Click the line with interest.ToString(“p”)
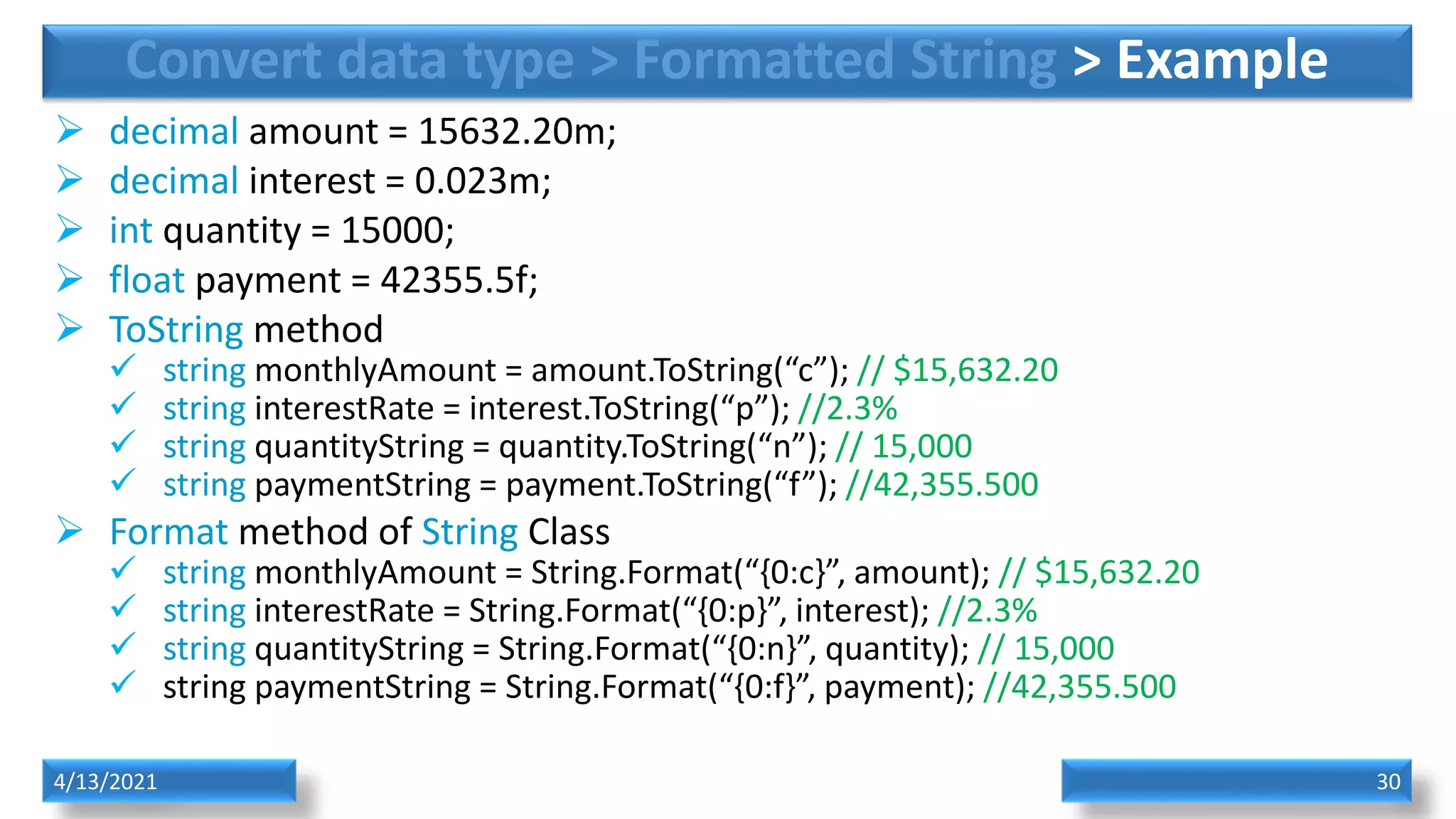The width and height of the screenshot is (1456, 819). pos(530,409)
